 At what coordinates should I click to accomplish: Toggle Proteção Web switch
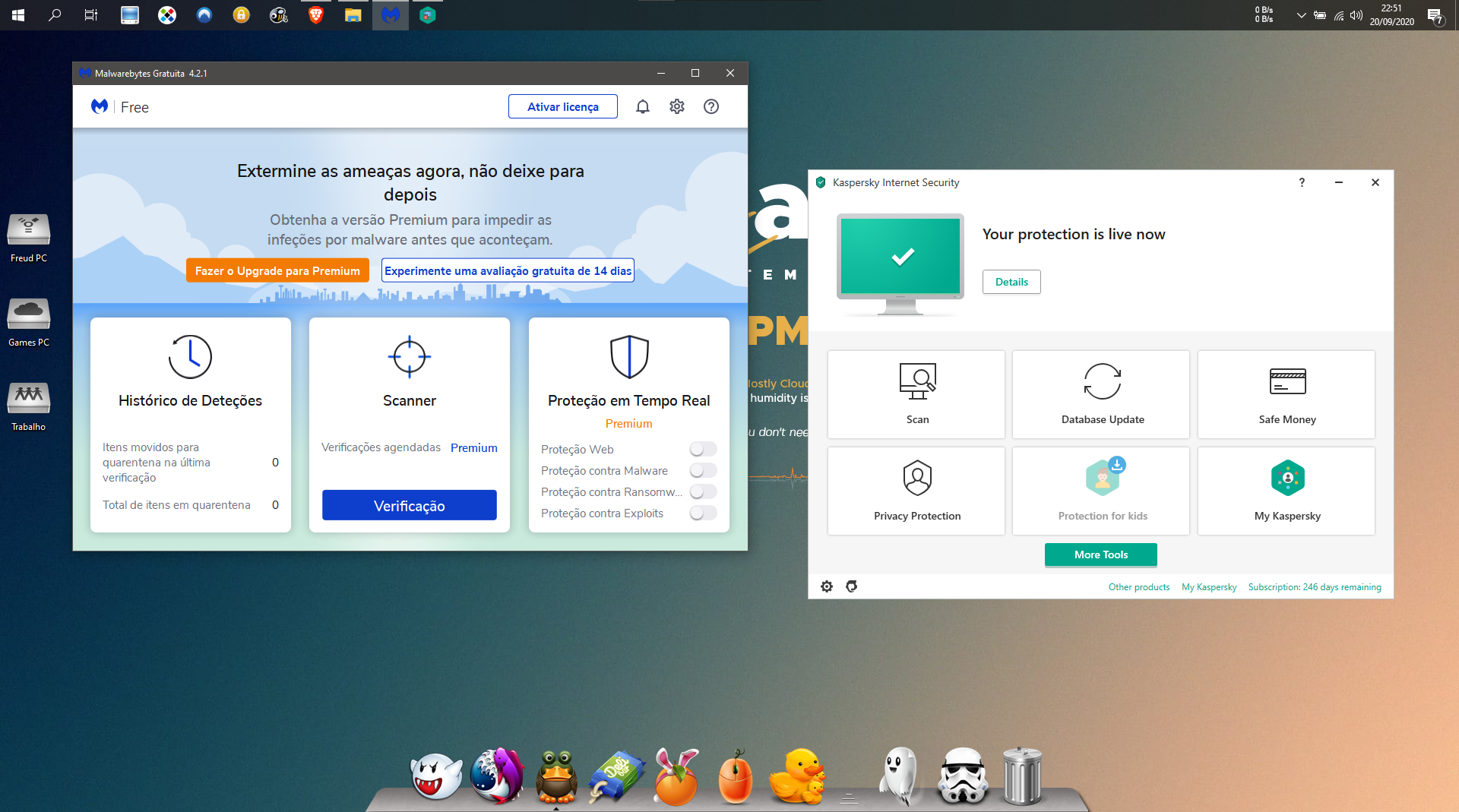tap(703, 450)
